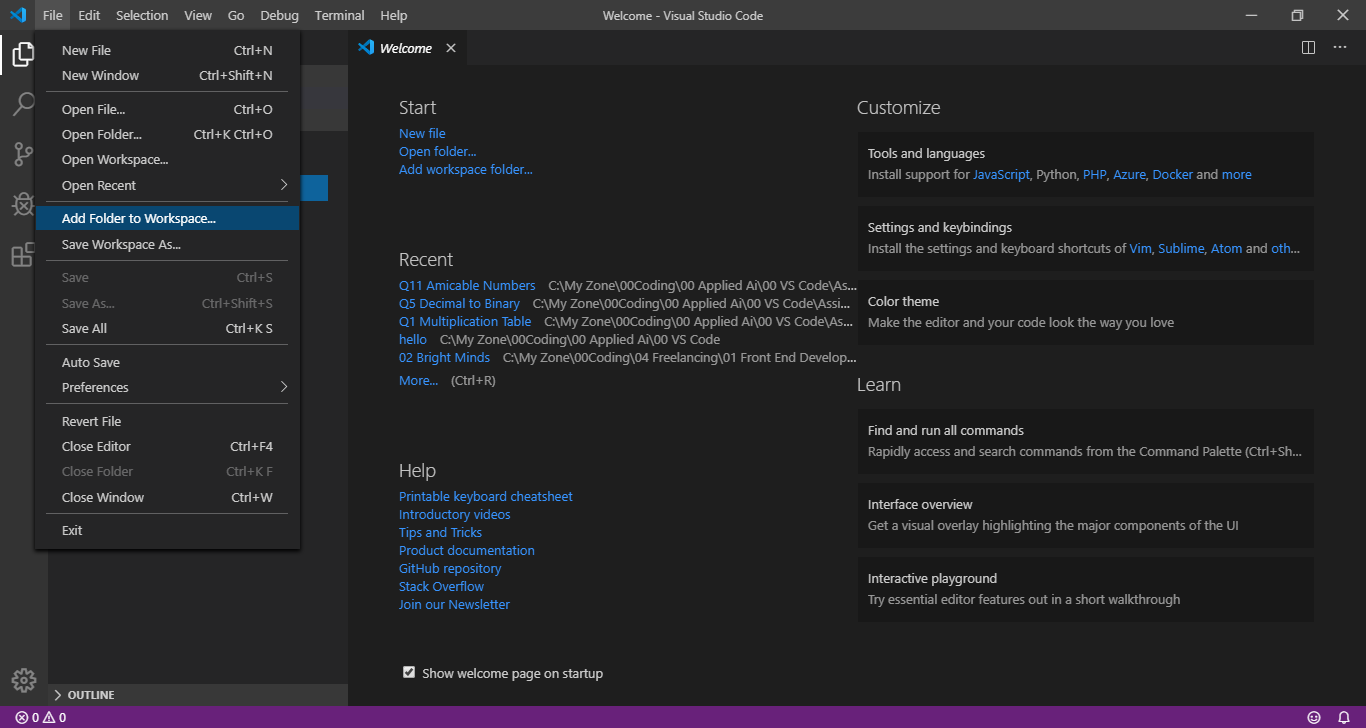Choose New Window menu entry

click(167, 75)
